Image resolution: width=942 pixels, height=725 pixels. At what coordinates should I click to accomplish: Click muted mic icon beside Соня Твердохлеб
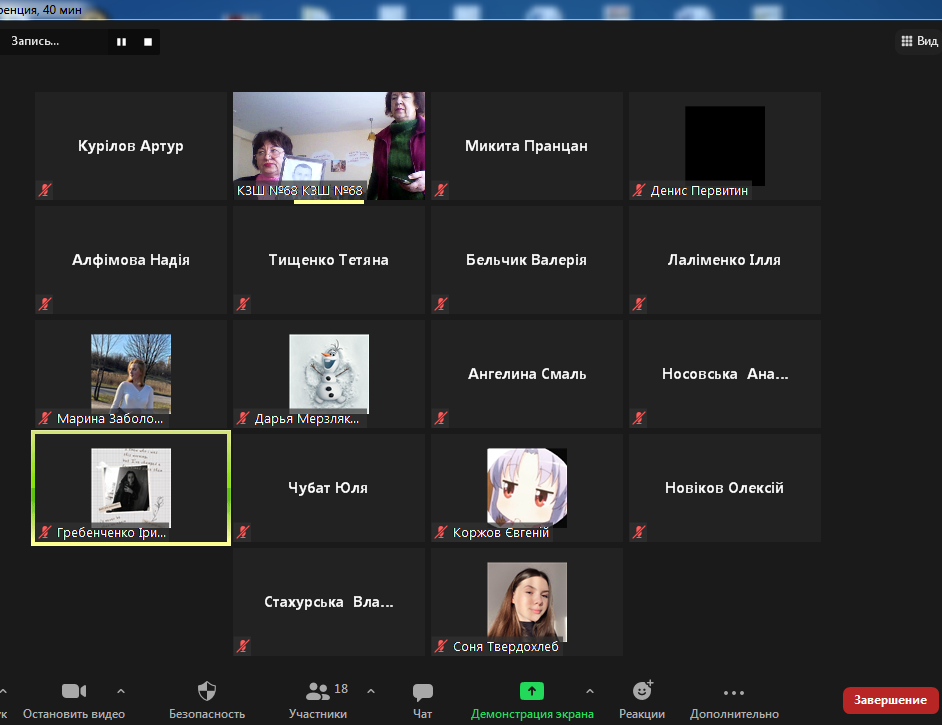441,646
